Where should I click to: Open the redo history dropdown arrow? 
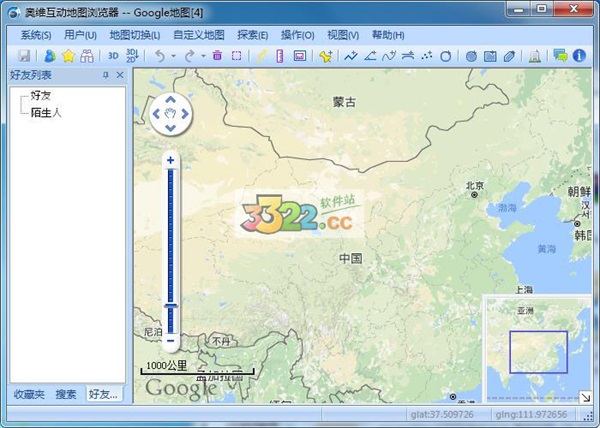pyautogui.click(x=204, y=56)
